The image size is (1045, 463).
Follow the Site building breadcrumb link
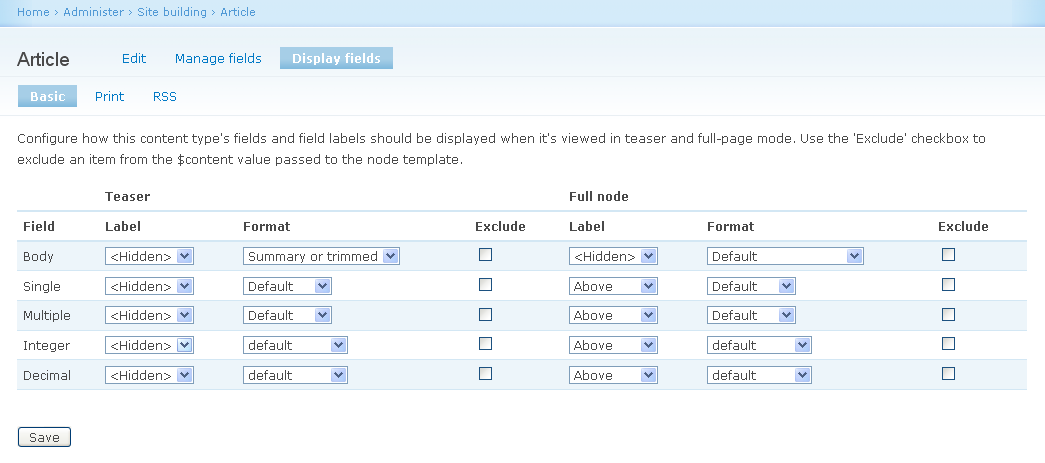[172, 12]
